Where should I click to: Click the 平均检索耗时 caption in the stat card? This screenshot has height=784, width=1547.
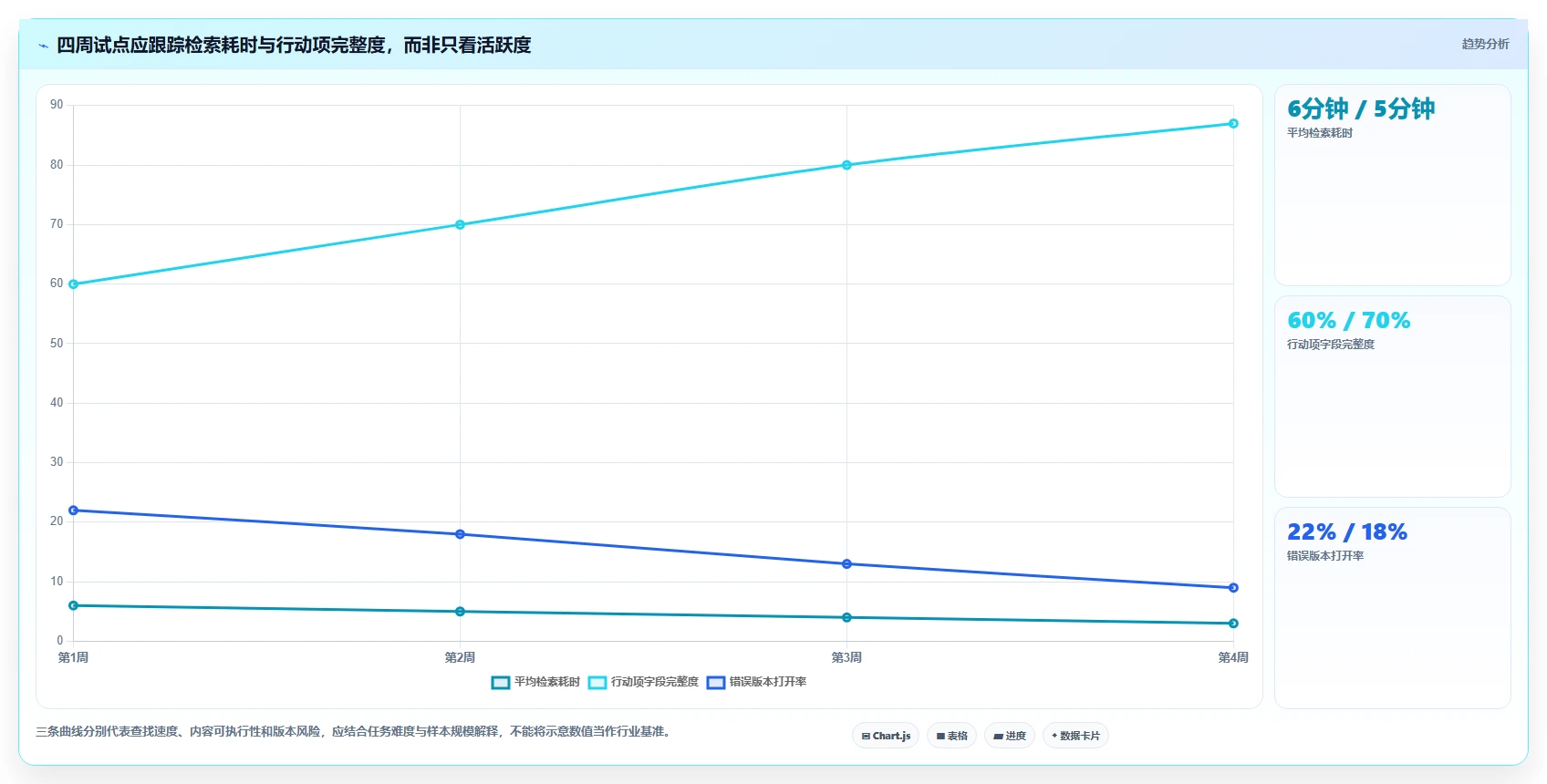[x=1320, y=133]
